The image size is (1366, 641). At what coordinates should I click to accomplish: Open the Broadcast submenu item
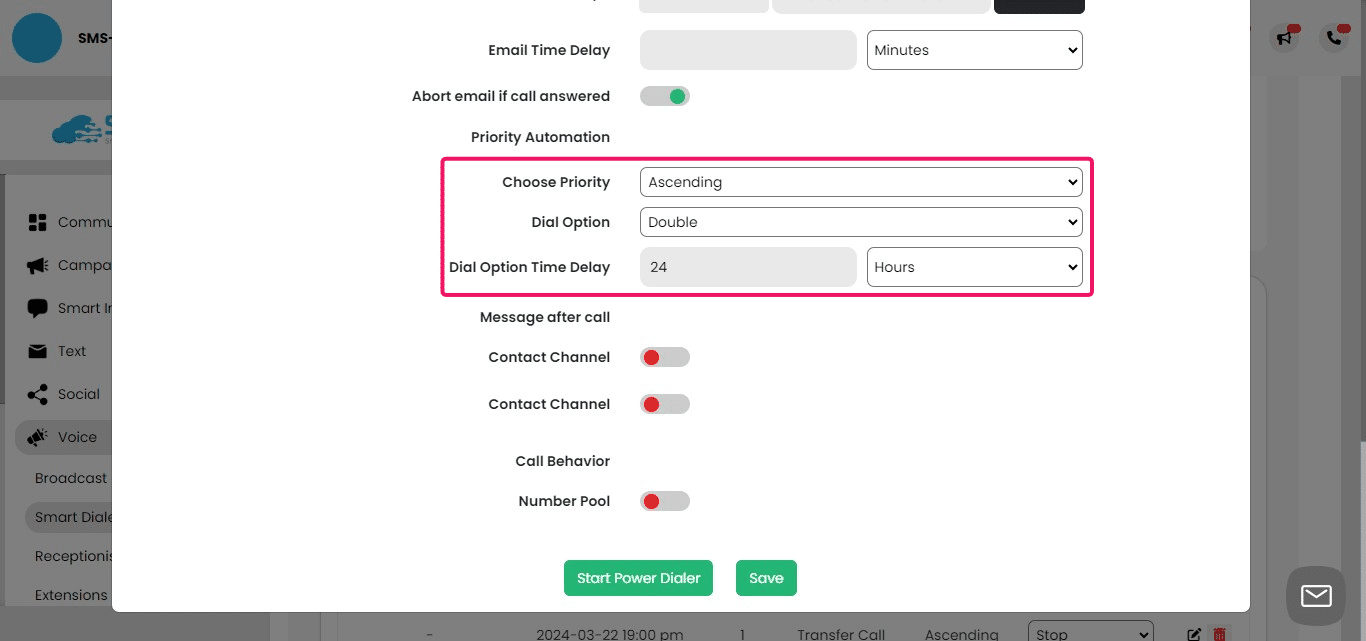(x=71, y=478)
